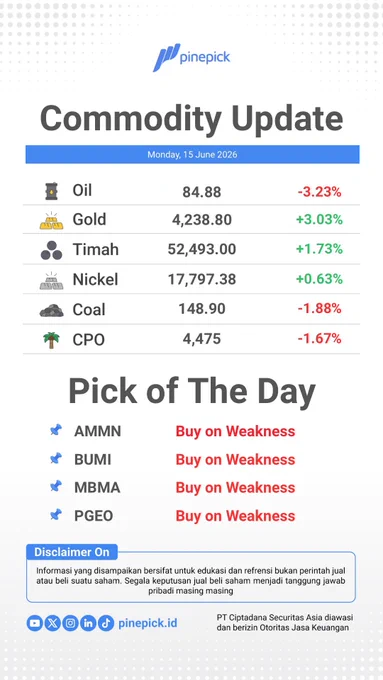The height and width of the screenshot is (680, 383).
Task: Open the YouTube social icon
Action: (x=35, y=624)
